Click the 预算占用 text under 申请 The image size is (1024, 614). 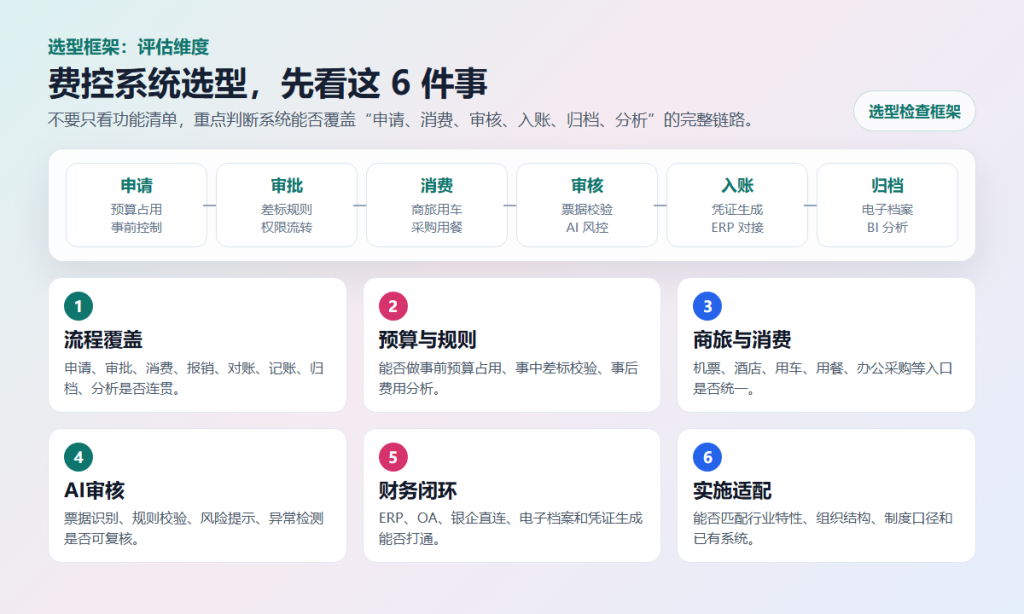click(x=136, y=210)
